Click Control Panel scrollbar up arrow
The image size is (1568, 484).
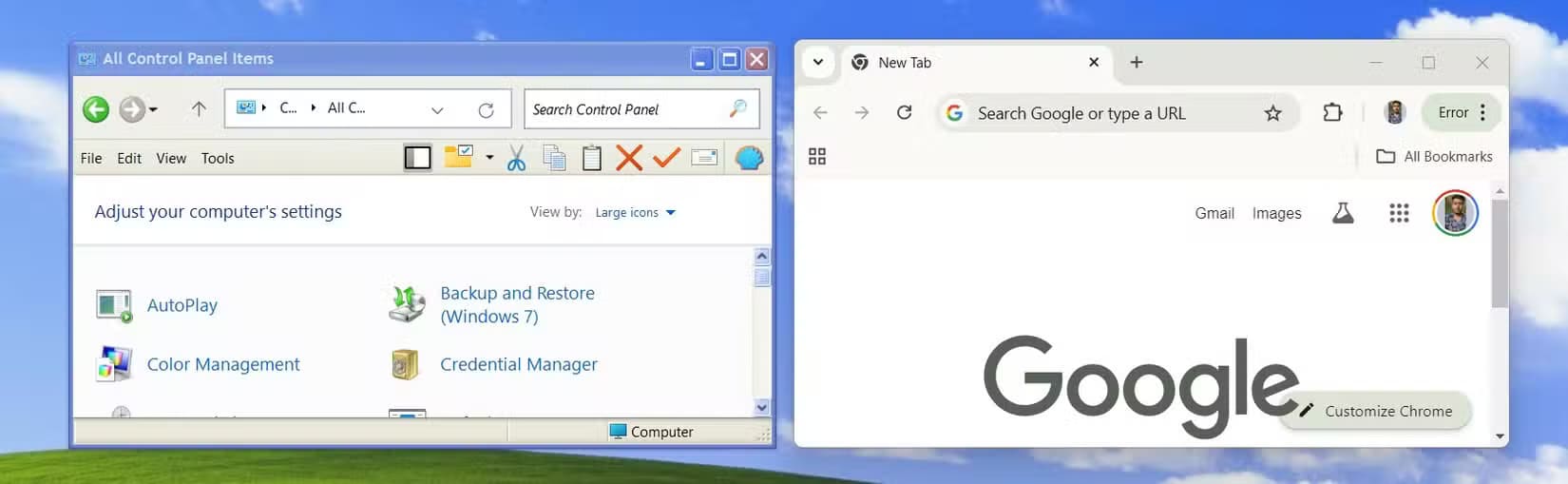pyautogui.click(x=761, y=257)
